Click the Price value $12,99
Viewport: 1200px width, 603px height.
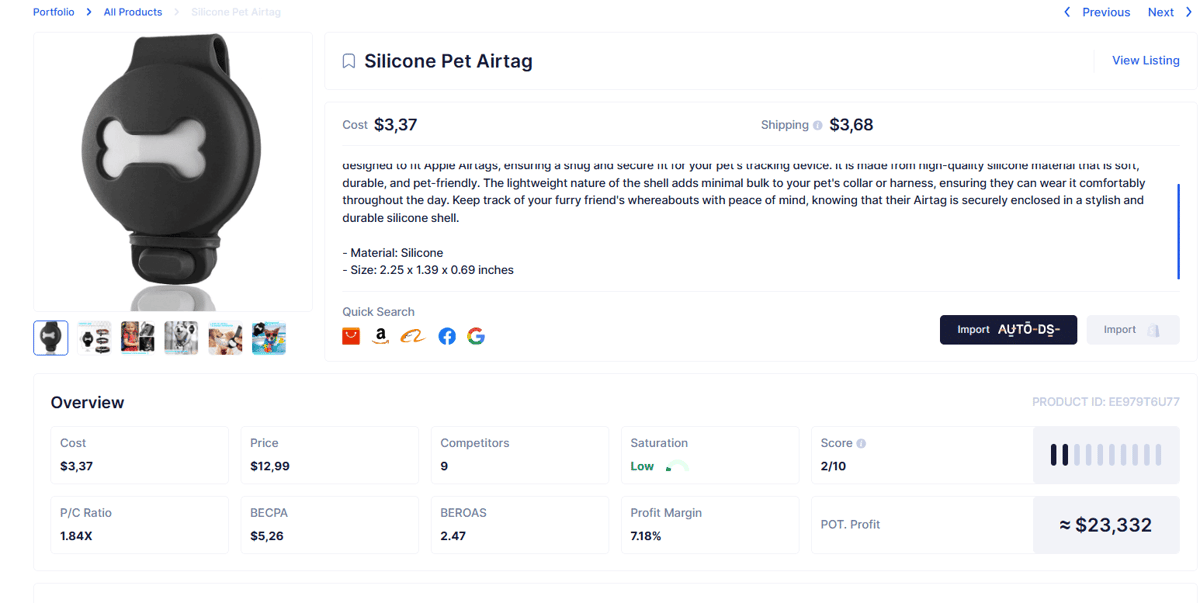(270, 466)
